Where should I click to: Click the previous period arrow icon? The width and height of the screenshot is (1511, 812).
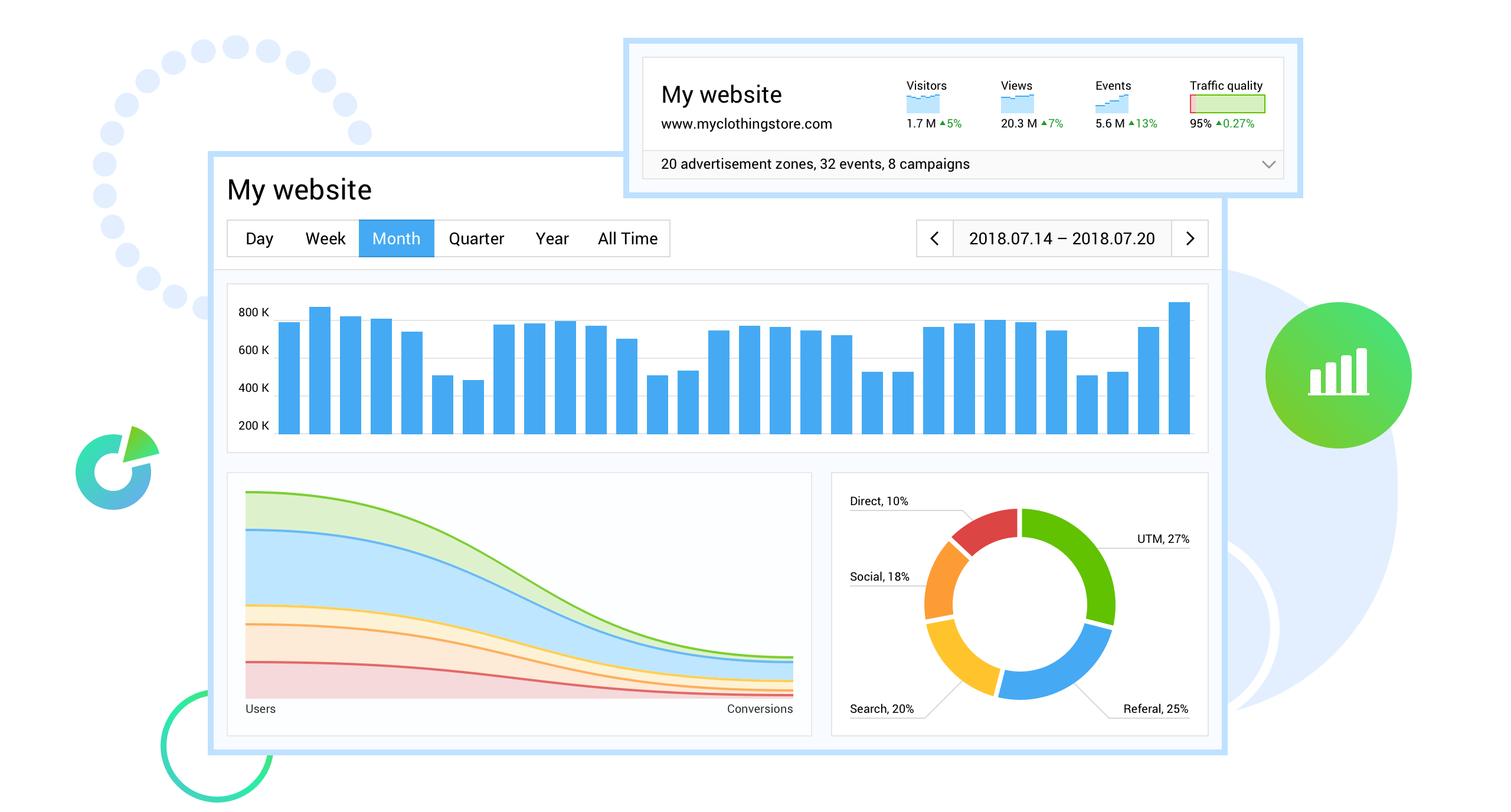point(934,238)
